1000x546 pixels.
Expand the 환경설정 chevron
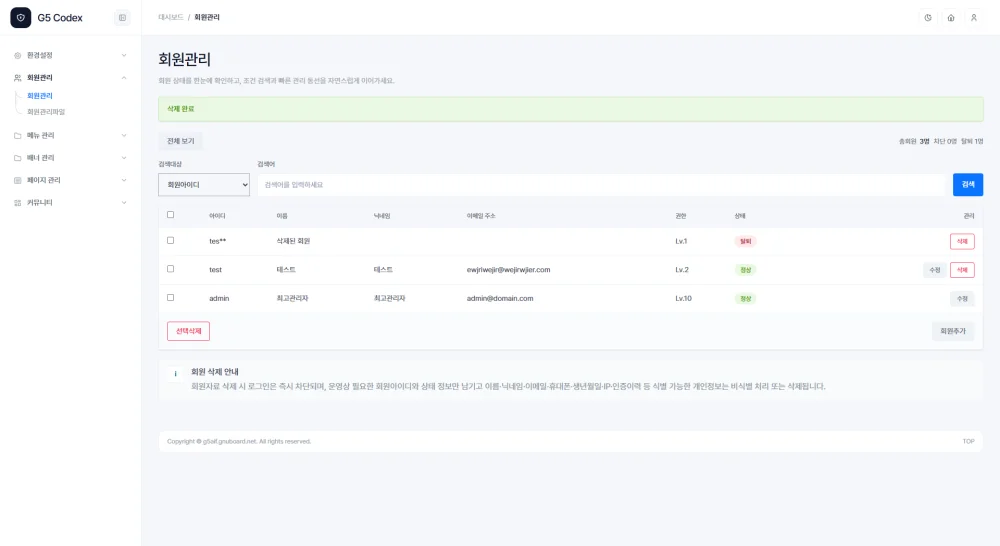pos(124,55)
